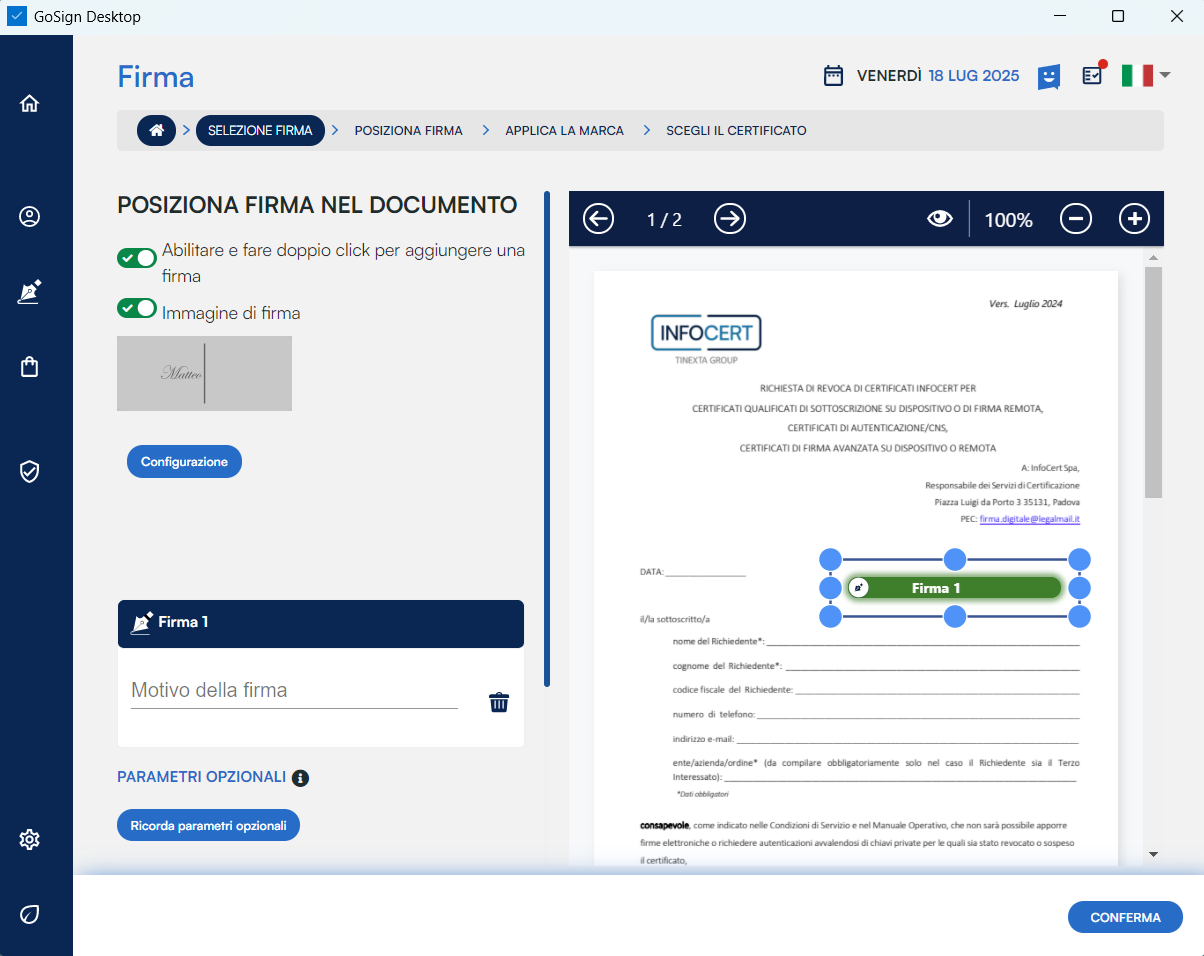Open the shield verification sidebar icon
The width and height of the screenshot is (1204, 956).
click(x=30, y=471)
